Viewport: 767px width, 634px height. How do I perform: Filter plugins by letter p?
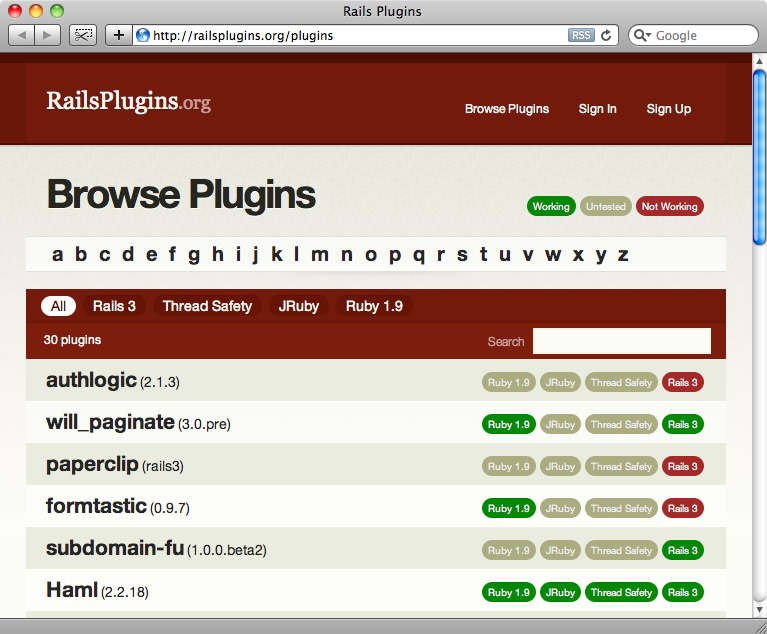click(x=395, y=256)
